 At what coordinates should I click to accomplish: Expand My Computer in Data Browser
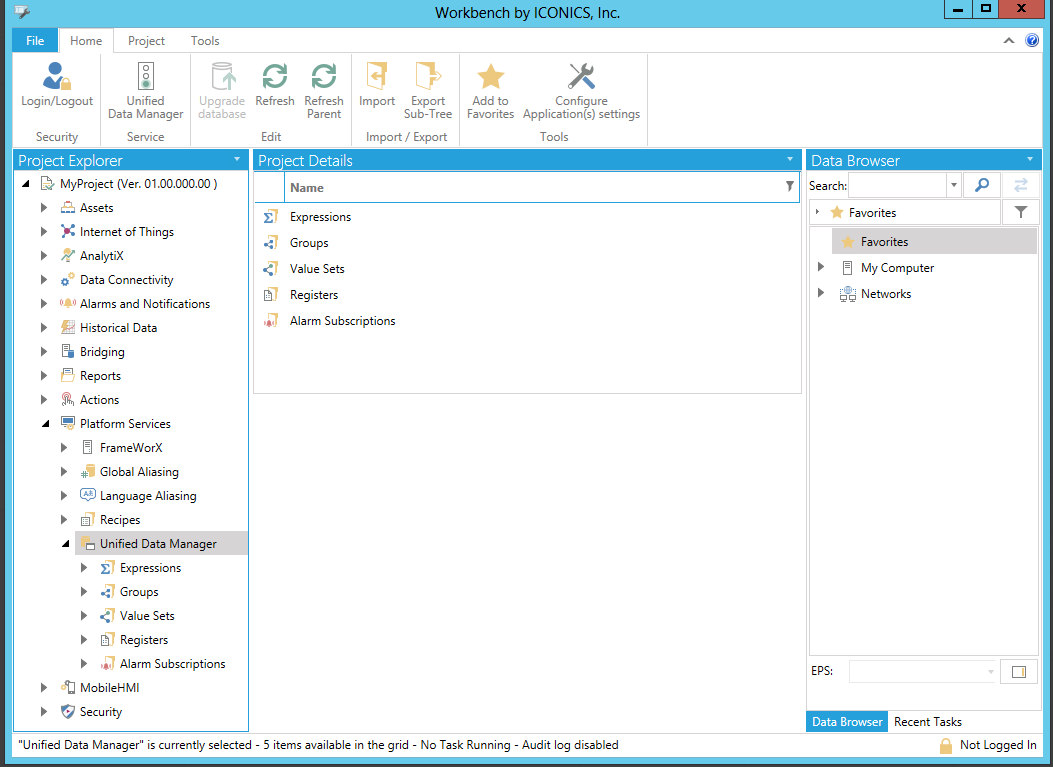coord(821,268)
